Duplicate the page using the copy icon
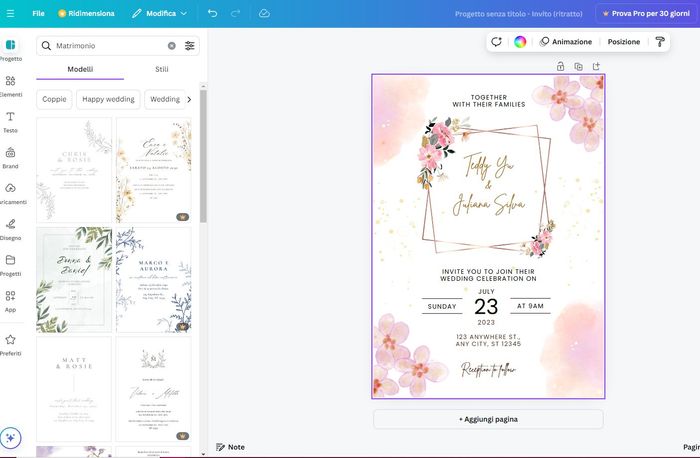 578,66
